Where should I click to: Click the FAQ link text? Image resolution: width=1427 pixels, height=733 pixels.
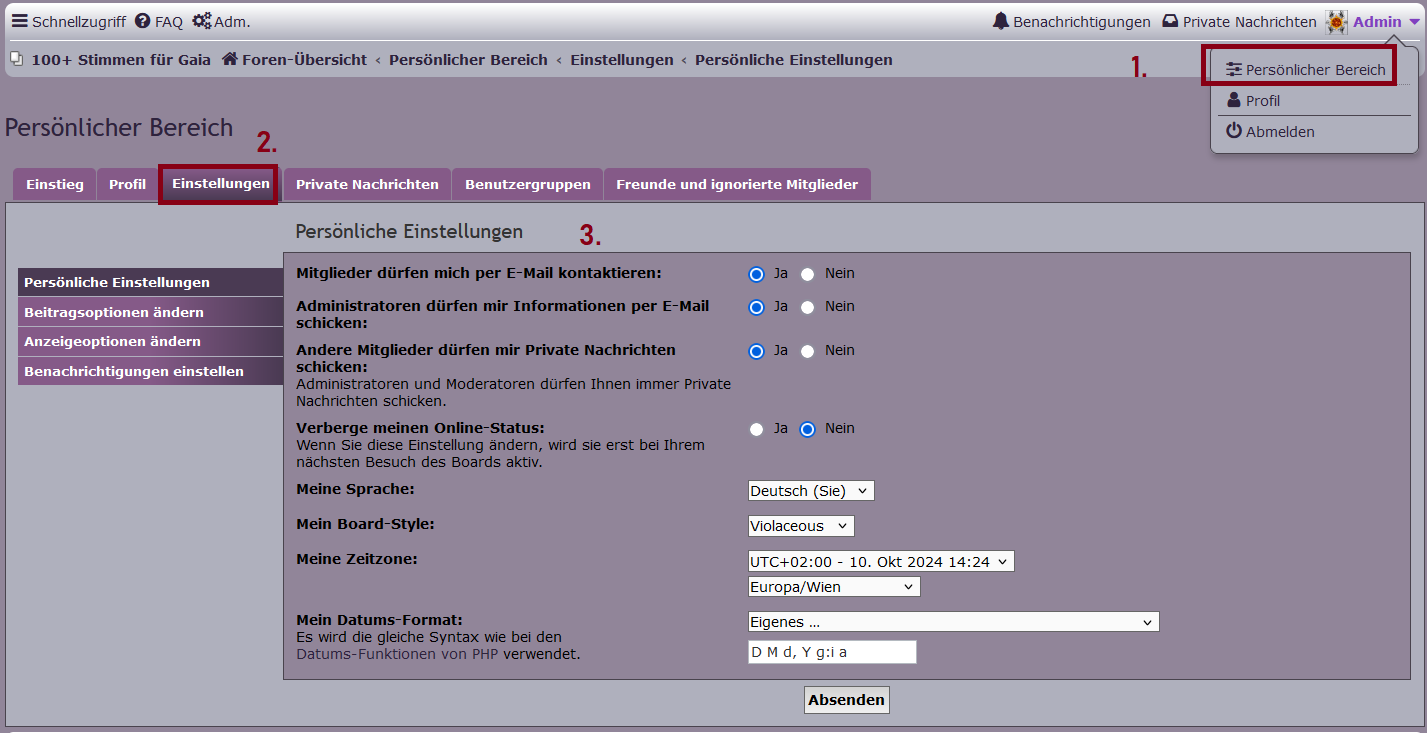click(169, 21)
